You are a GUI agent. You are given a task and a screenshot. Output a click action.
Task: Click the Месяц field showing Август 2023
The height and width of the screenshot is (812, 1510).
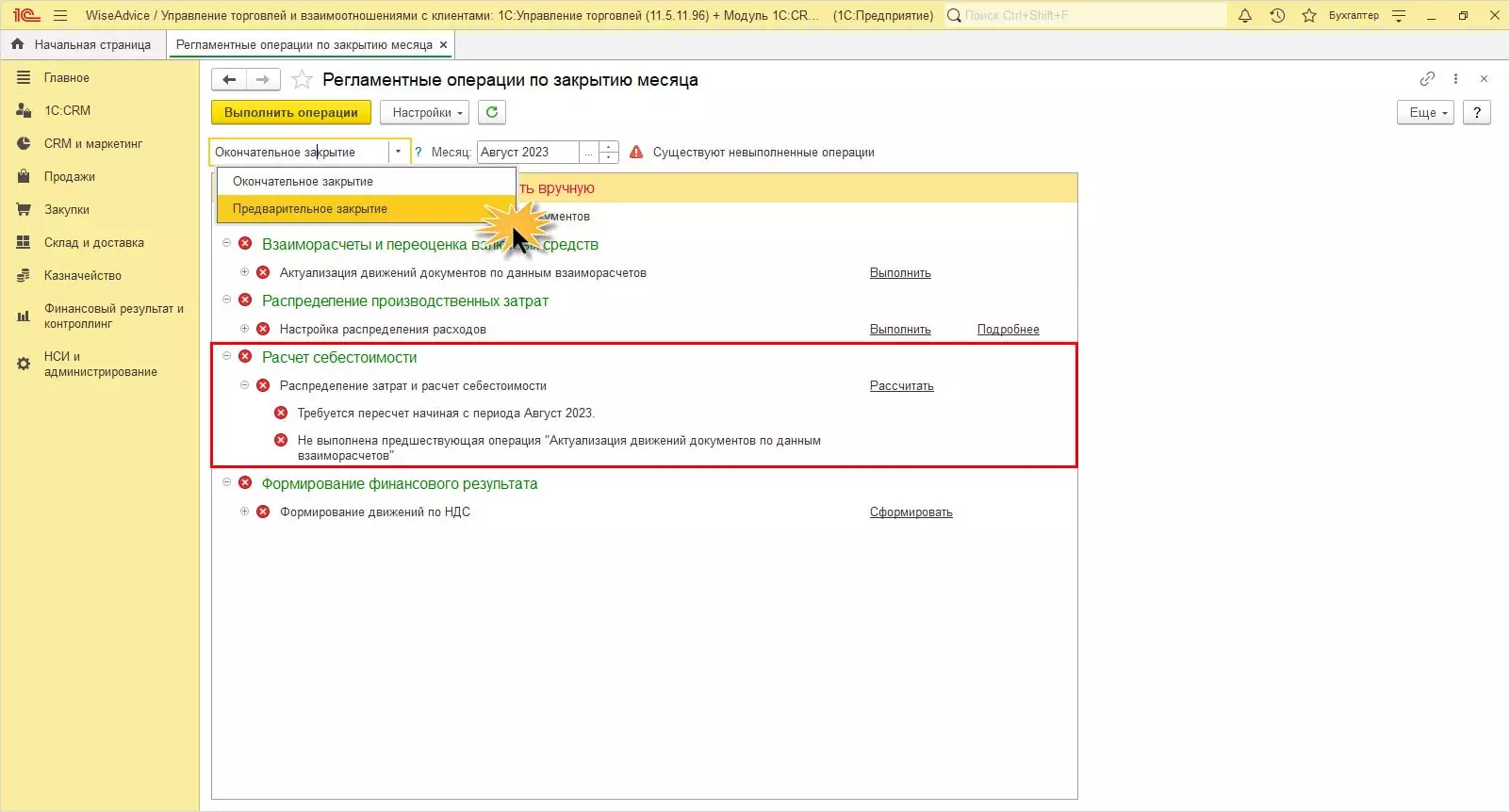click(x=528, y=152)
